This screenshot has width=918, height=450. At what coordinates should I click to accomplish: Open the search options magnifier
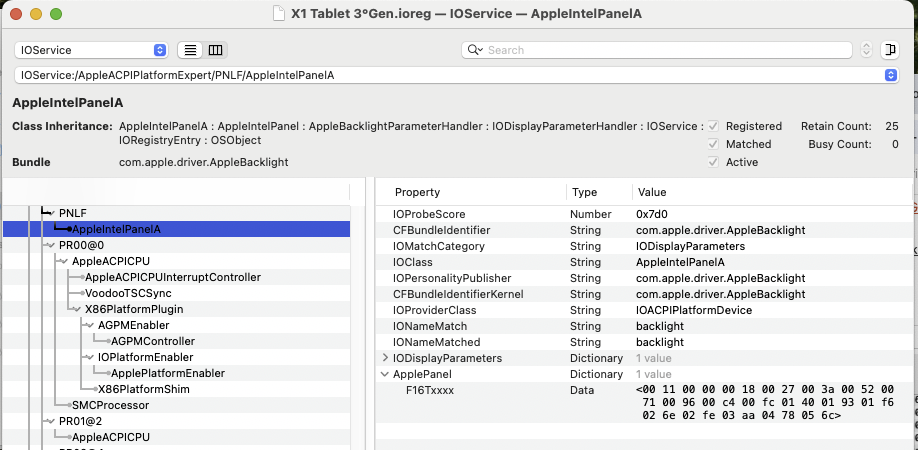pyautogui.click(x=474, y=50)
